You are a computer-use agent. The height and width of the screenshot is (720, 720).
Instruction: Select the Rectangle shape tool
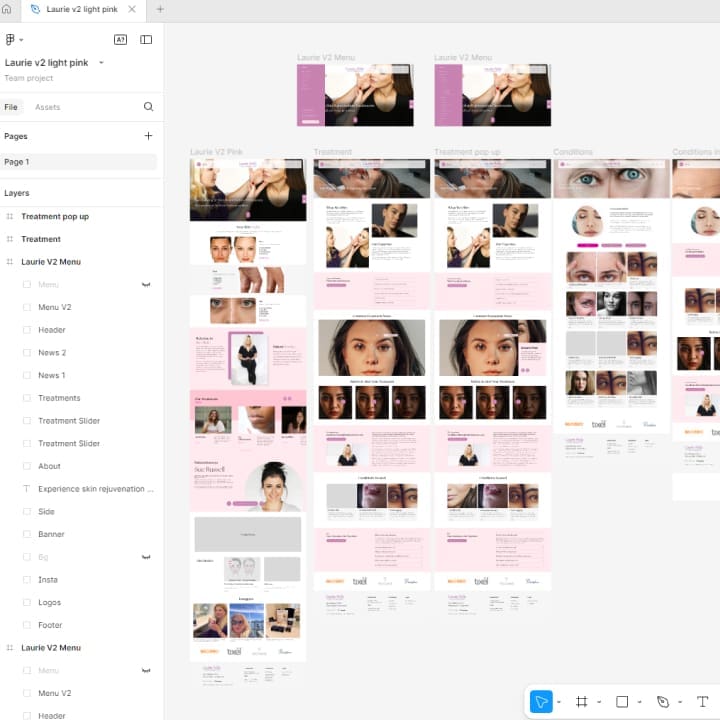pos(622,702)
